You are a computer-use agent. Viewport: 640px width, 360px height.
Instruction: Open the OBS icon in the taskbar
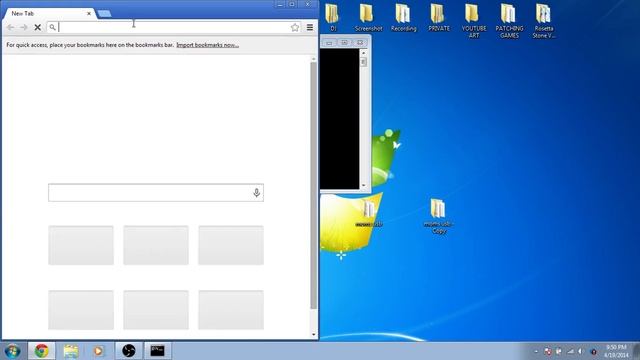click(129, 351)
